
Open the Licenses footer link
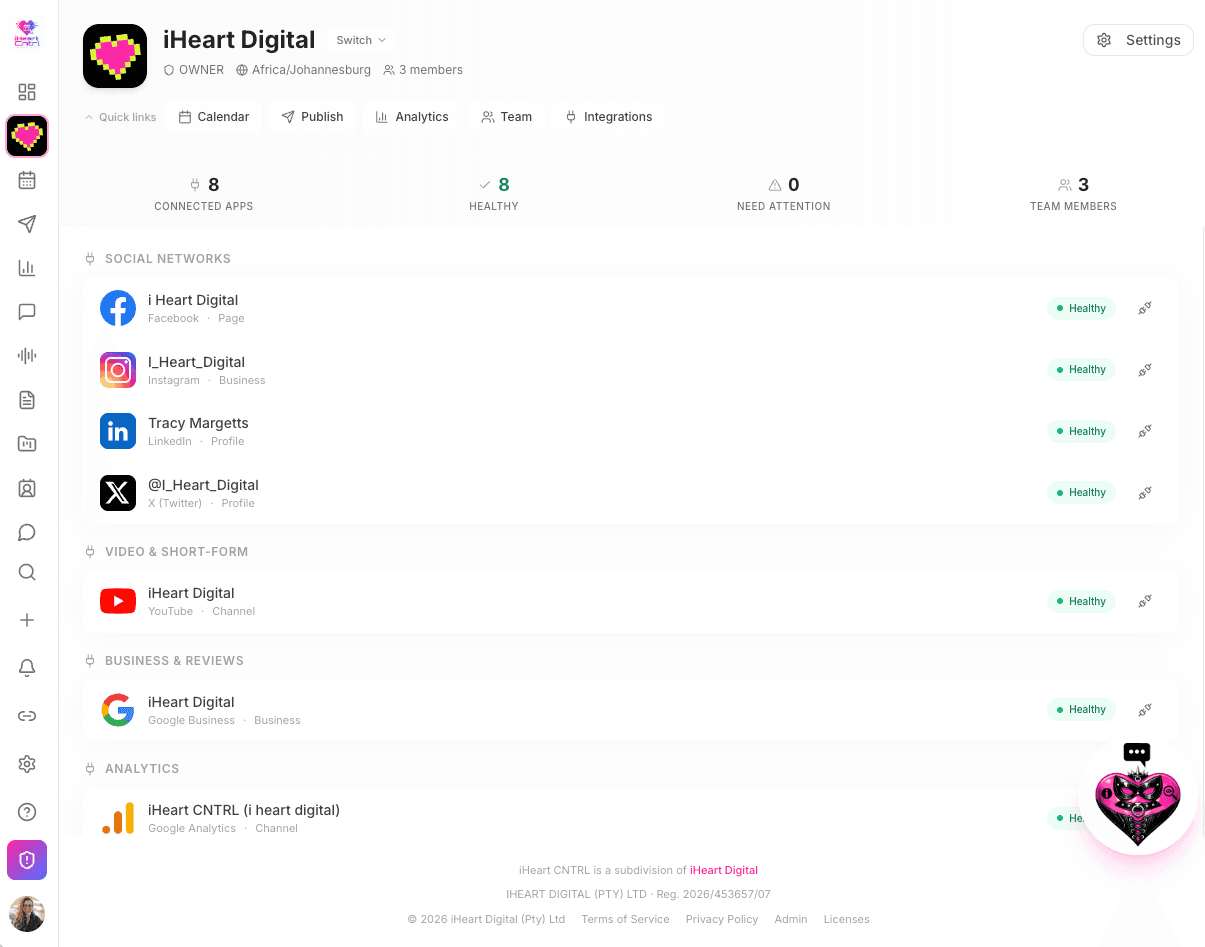(x=846, y=919)
